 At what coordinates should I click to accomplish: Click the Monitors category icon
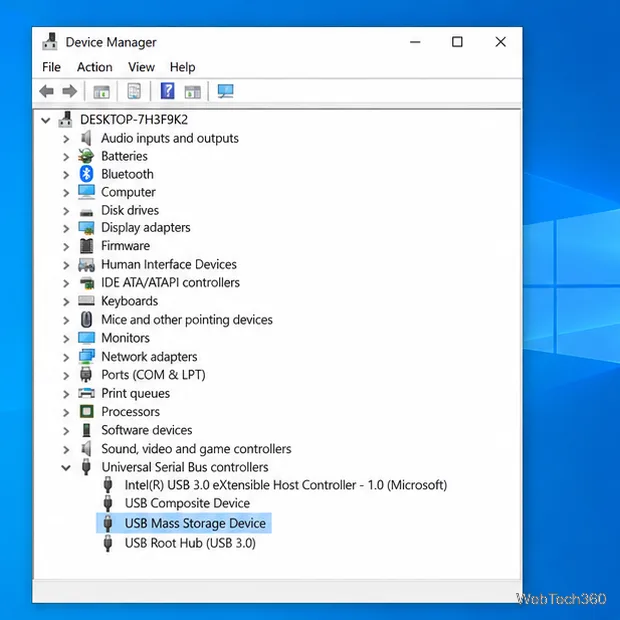point(86,338)
